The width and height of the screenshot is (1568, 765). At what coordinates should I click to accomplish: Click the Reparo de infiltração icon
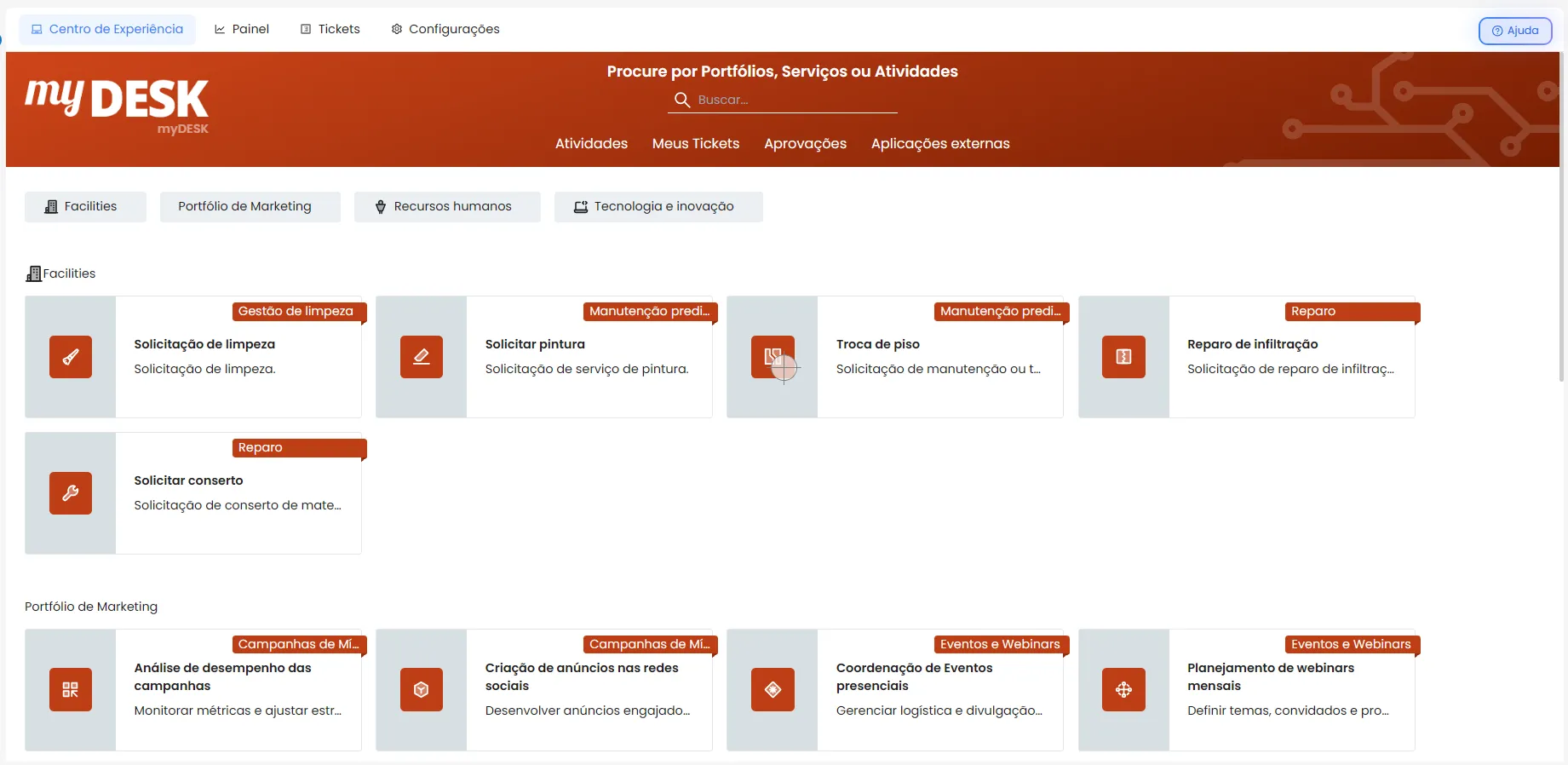(1123, 357)
